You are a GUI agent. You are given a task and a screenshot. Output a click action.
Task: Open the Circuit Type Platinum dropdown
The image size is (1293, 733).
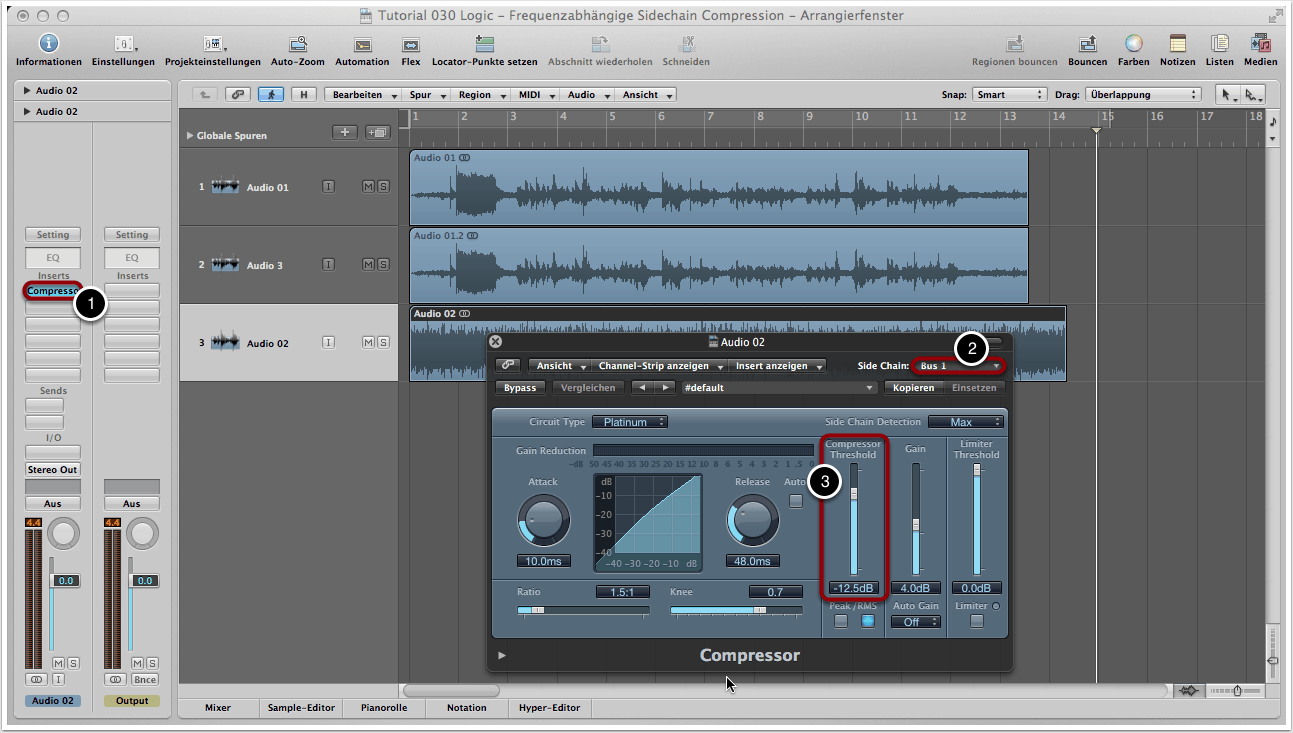(x=629, y=422)
